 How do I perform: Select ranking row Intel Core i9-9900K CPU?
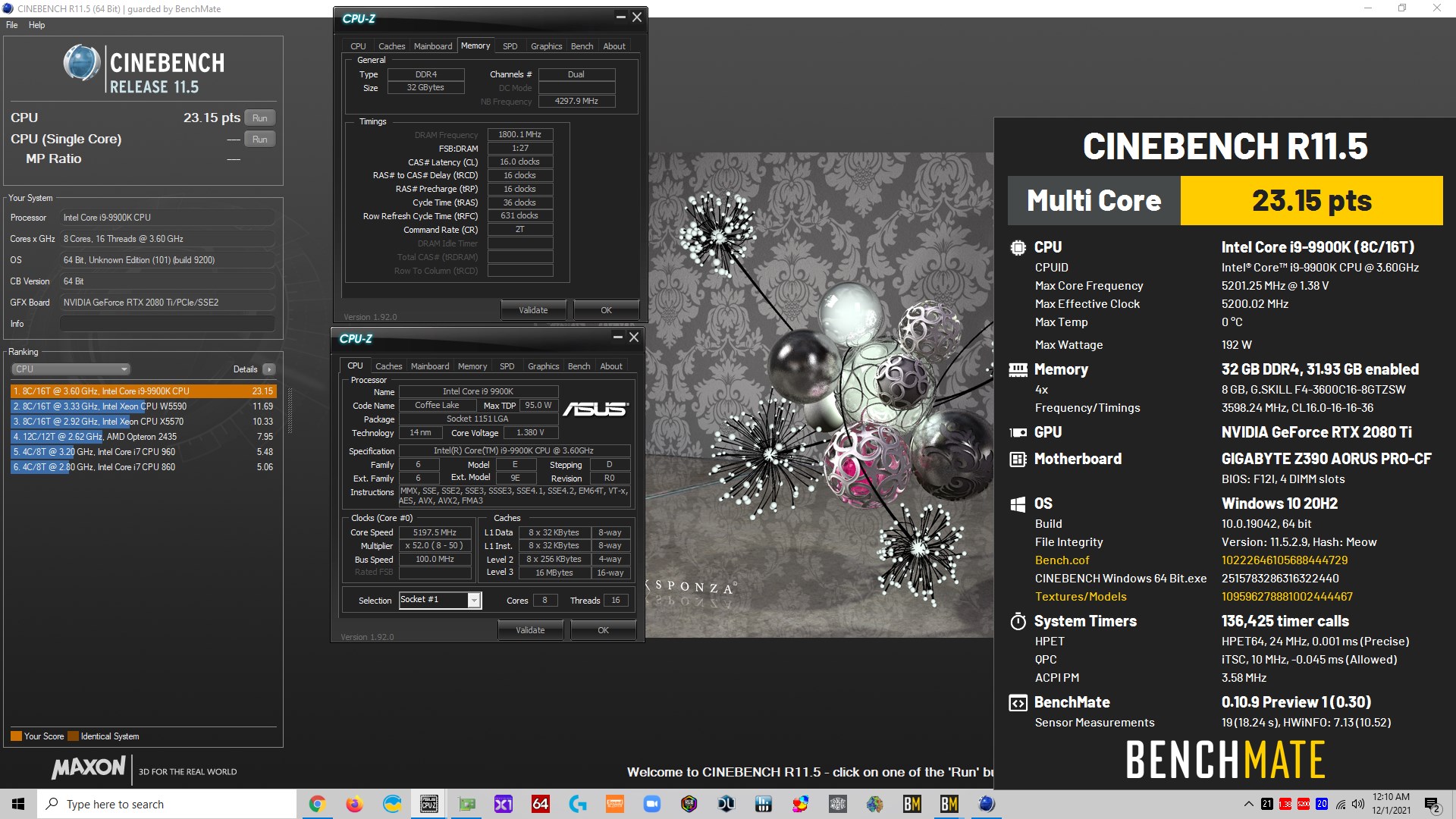pyautogui.click(x=143, y=391)
